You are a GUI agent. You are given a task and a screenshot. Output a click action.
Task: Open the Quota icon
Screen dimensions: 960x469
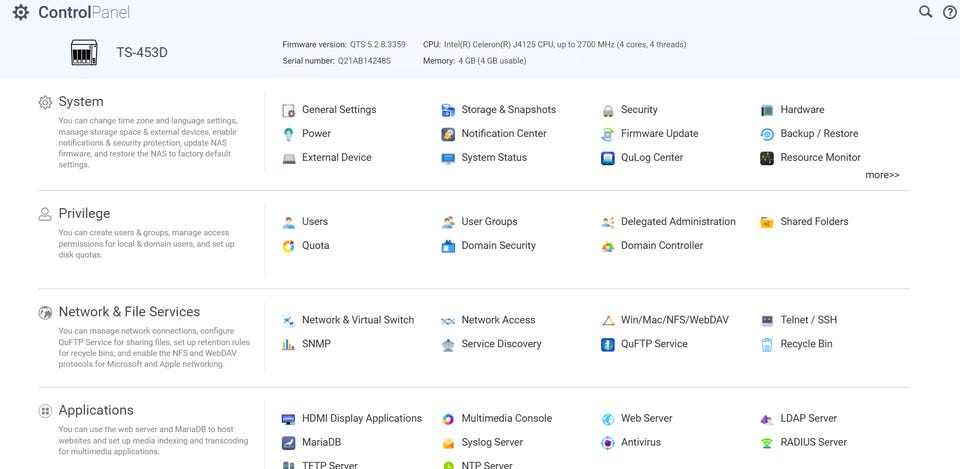click(x=288, y=246)
